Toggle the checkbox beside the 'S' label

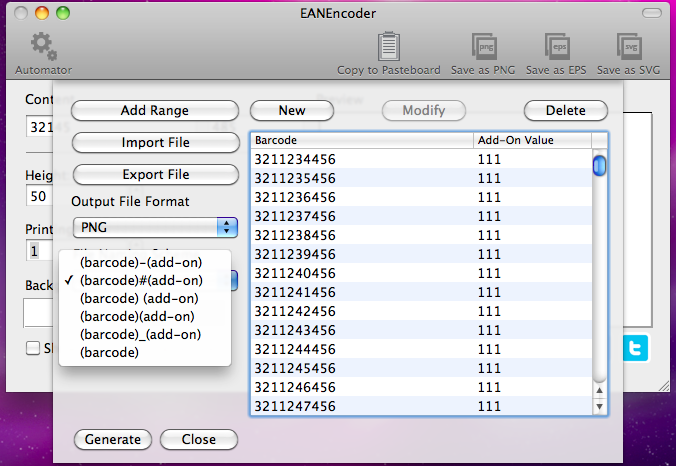33,348
